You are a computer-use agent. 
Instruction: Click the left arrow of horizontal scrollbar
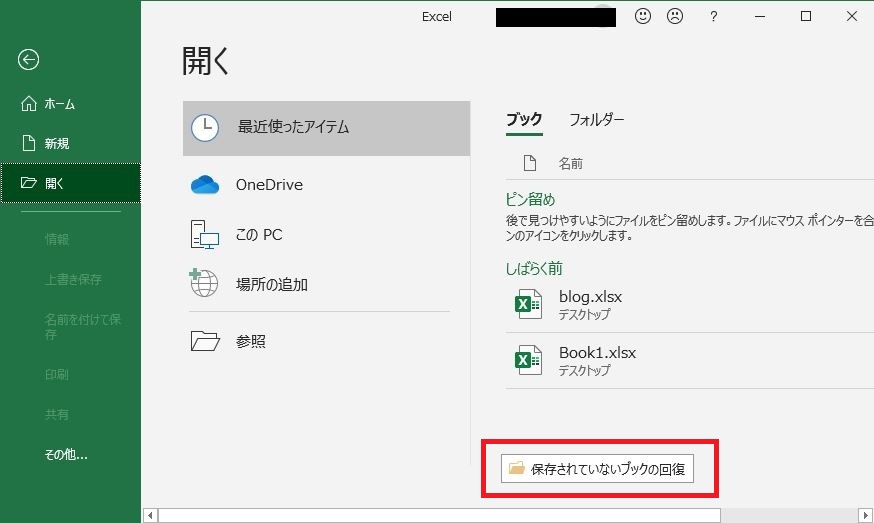[150, 515]
